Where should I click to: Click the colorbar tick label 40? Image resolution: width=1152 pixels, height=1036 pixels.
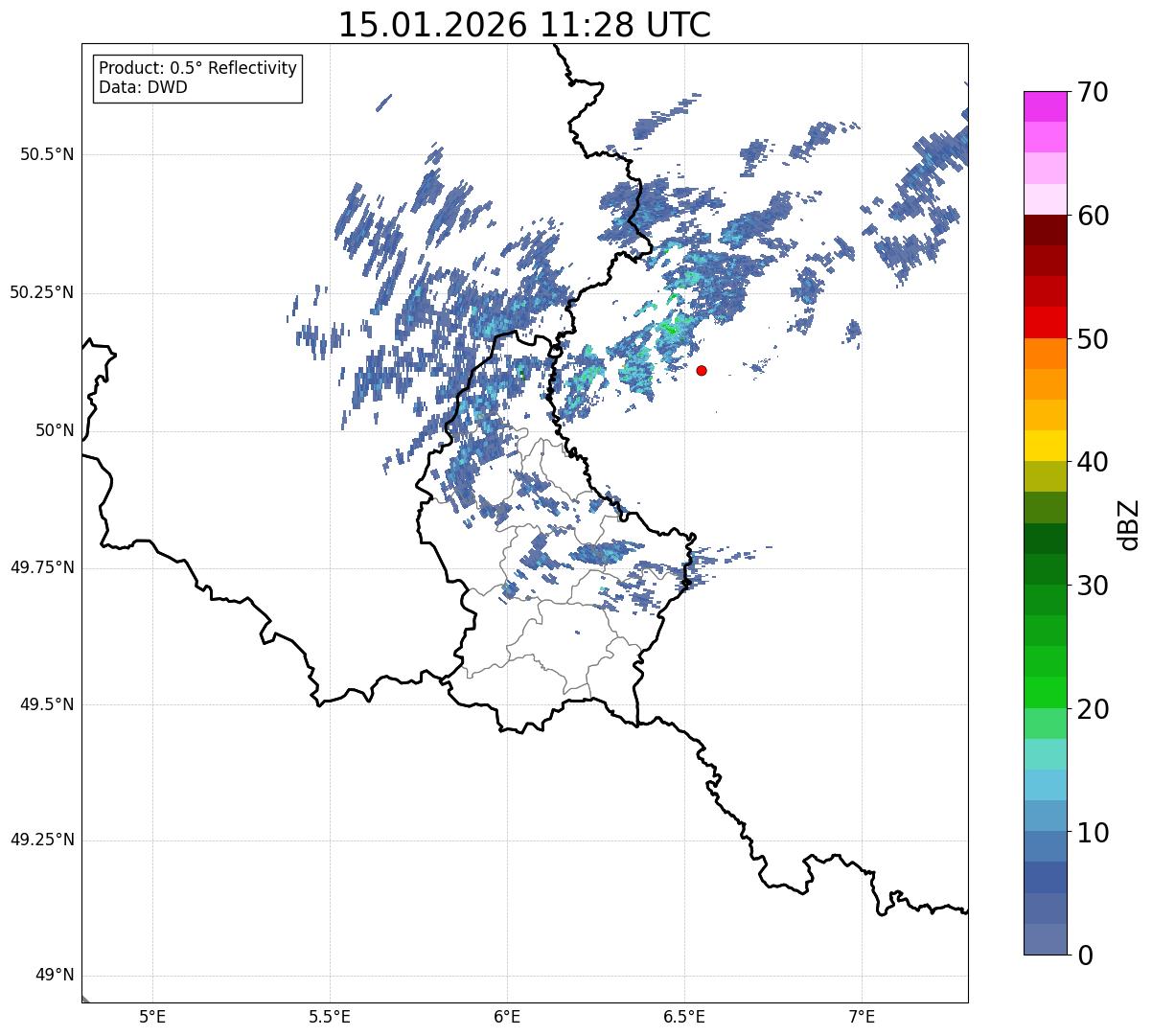pyautogui.click(x=1093, y=462)
